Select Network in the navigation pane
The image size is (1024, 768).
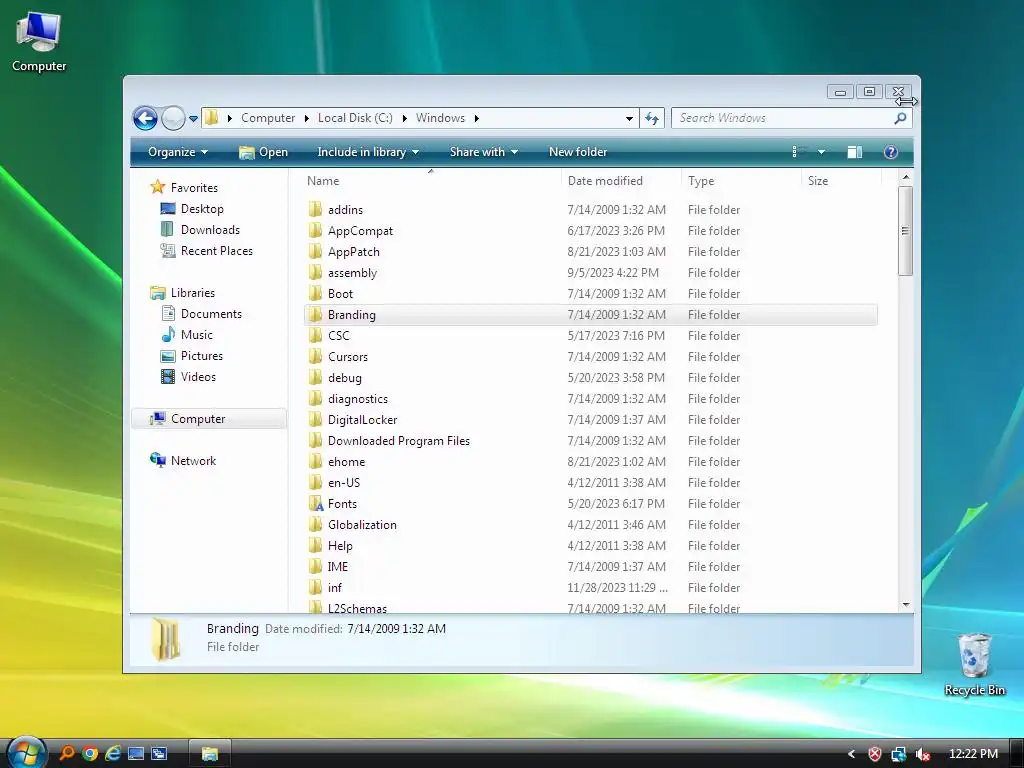(x=193, y=460)
